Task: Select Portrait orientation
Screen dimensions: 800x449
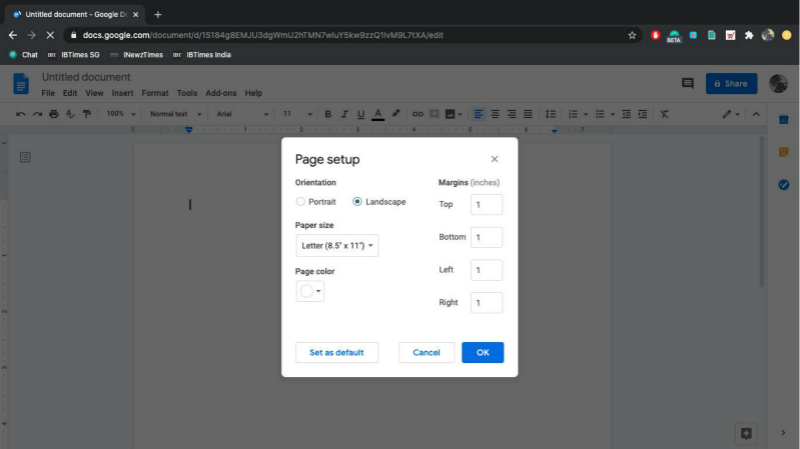Action: [301, 202]
